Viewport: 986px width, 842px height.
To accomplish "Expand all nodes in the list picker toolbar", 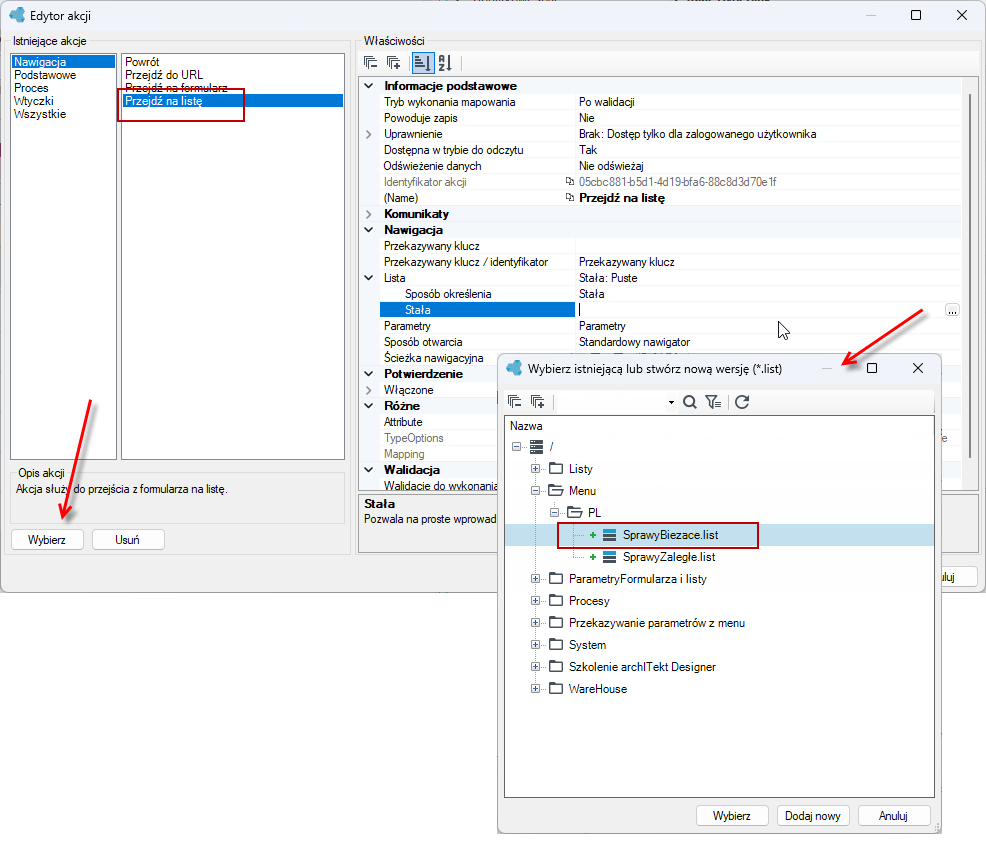I will tap(538, 402).
